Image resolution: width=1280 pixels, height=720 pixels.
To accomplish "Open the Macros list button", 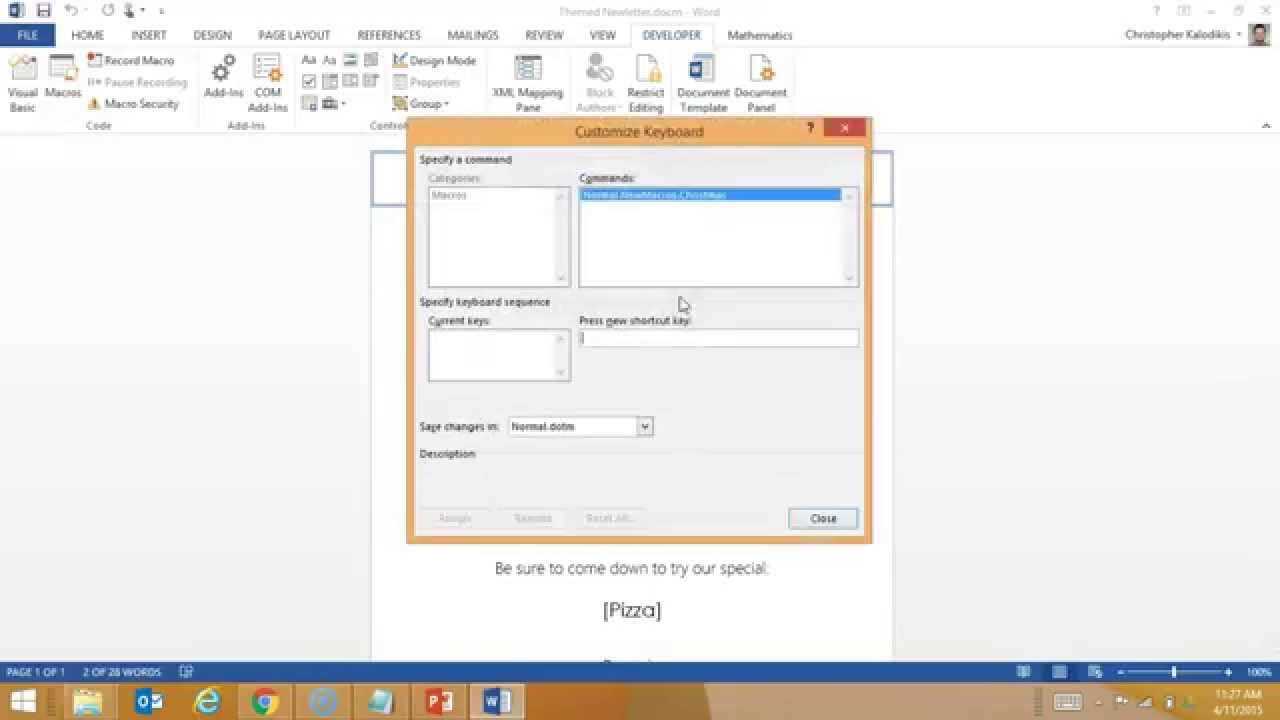I will pos(62,78).
